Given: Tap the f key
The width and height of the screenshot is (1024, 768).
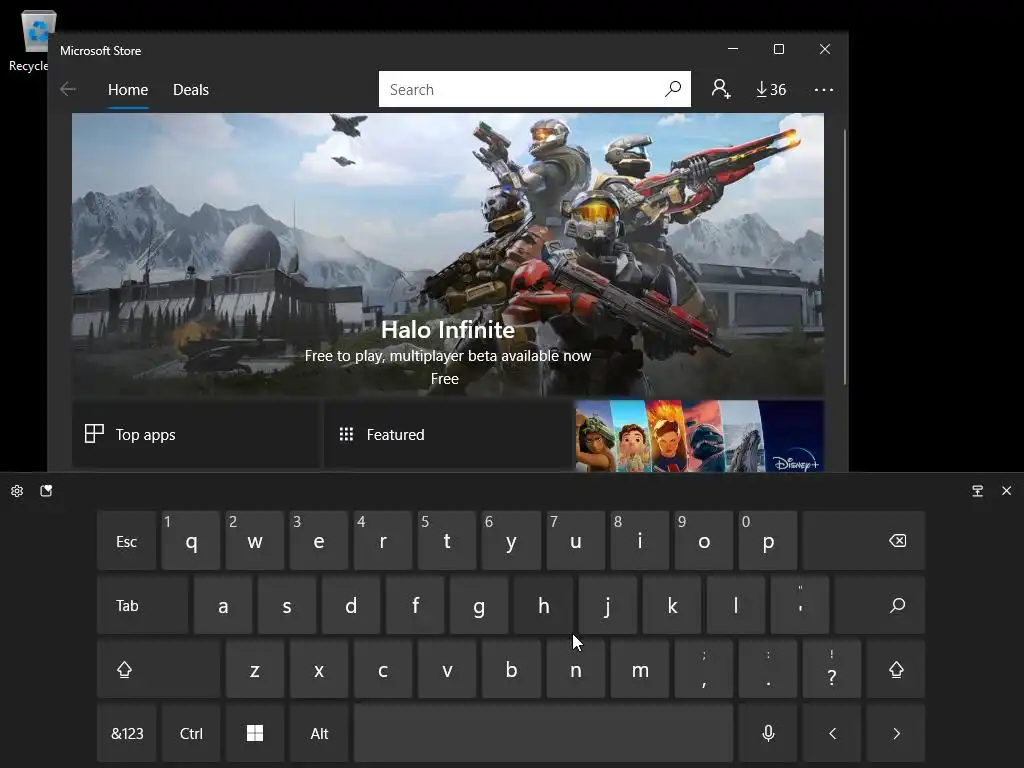Looking at the screenshot, I should pos(415,605).
